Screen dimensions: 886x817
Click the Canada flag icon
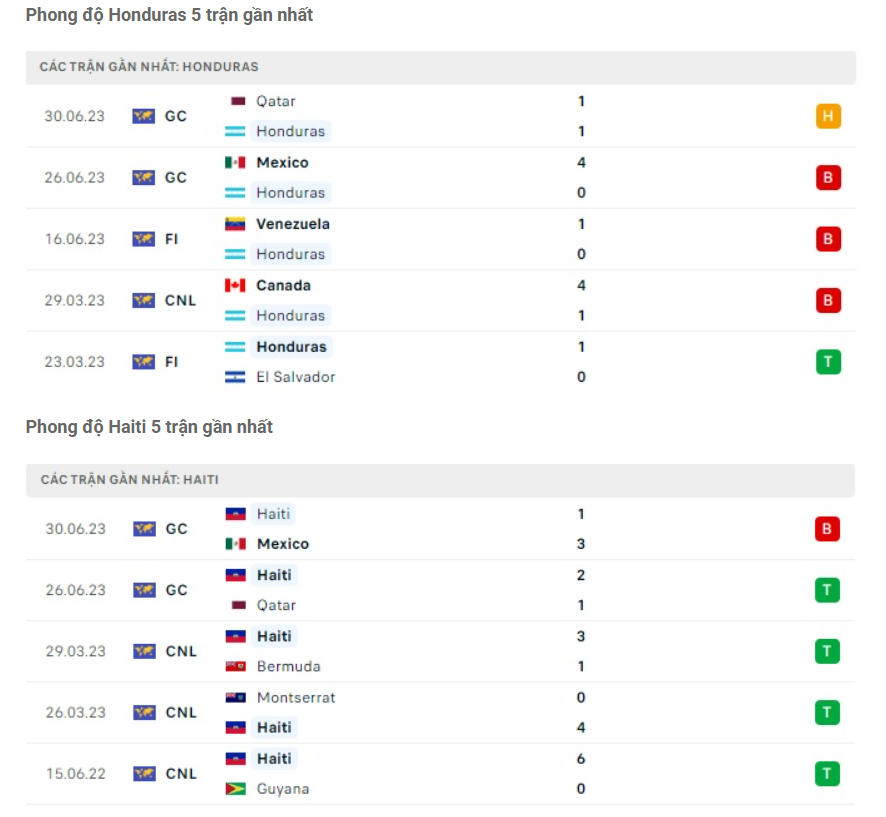tap(234, 285)
